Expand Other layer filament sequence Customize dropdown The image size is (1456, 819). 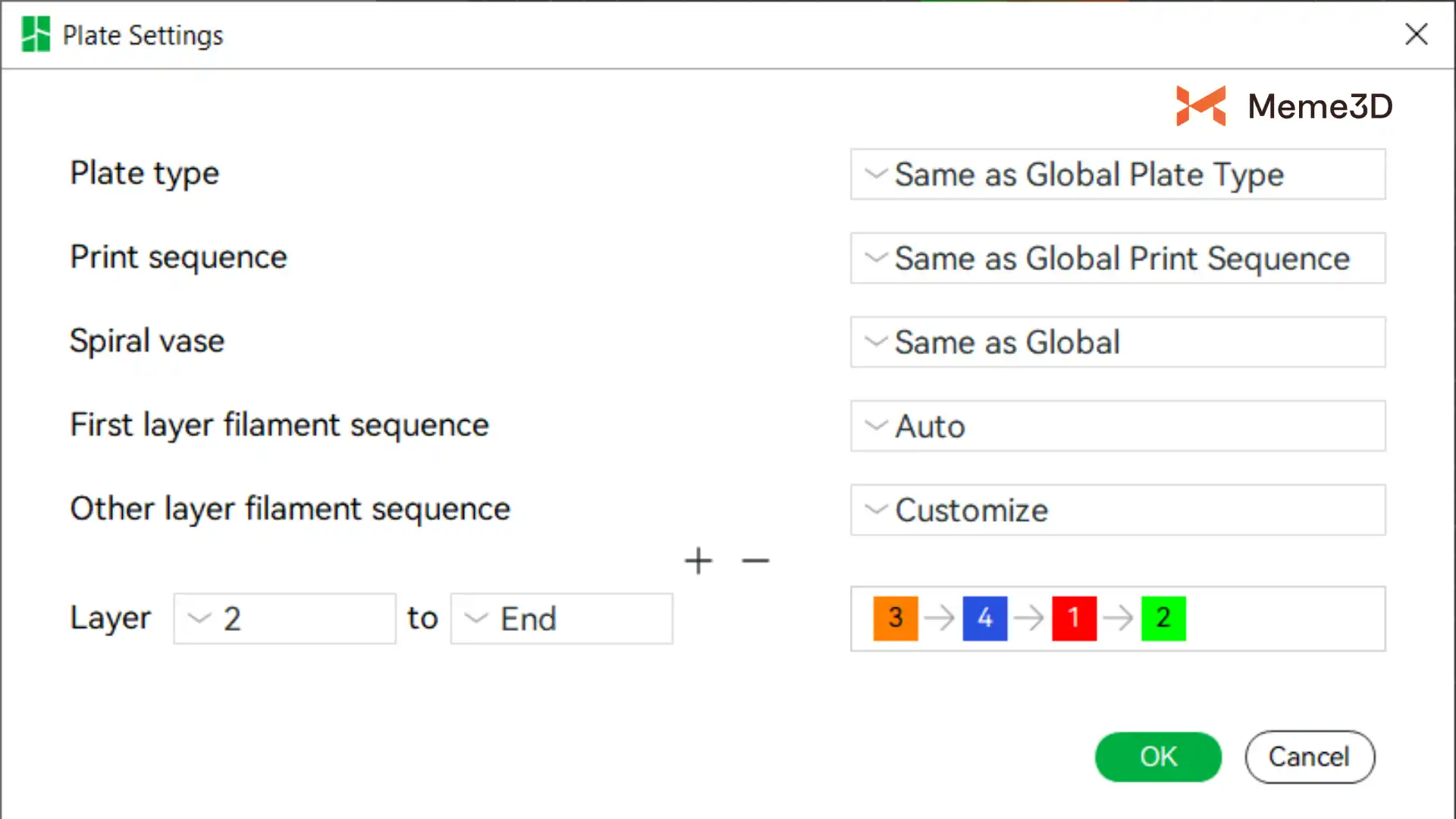pos(1118,510)
